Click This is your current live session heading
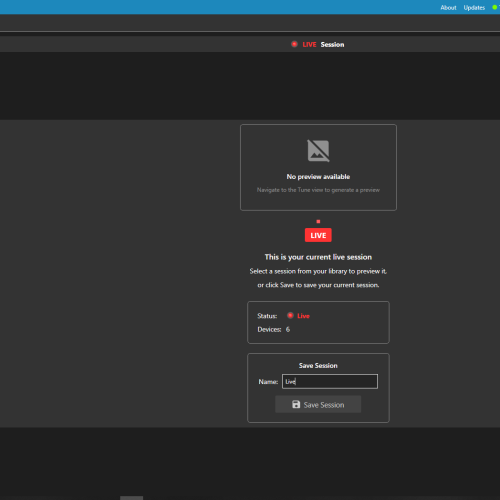 318,257
